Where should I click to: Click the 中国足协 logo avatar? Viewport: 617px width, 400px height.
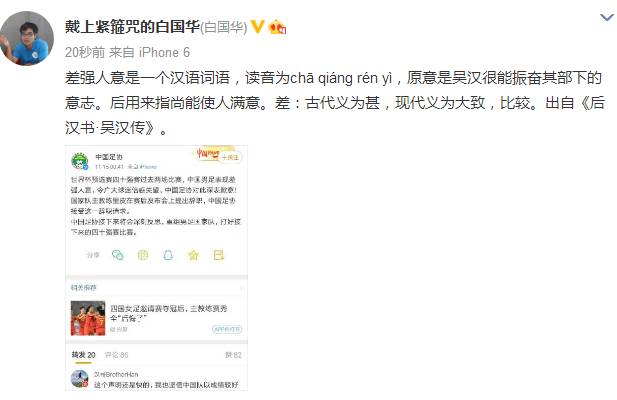(80, 161)
